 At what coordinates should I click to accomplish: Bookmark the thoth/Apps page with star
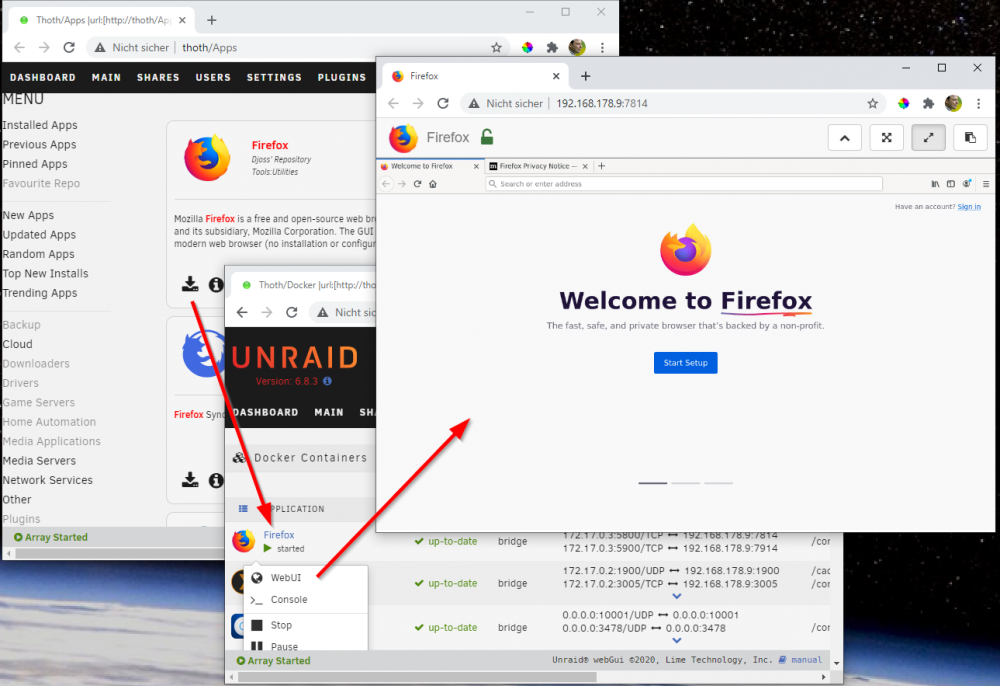[496, 48]
